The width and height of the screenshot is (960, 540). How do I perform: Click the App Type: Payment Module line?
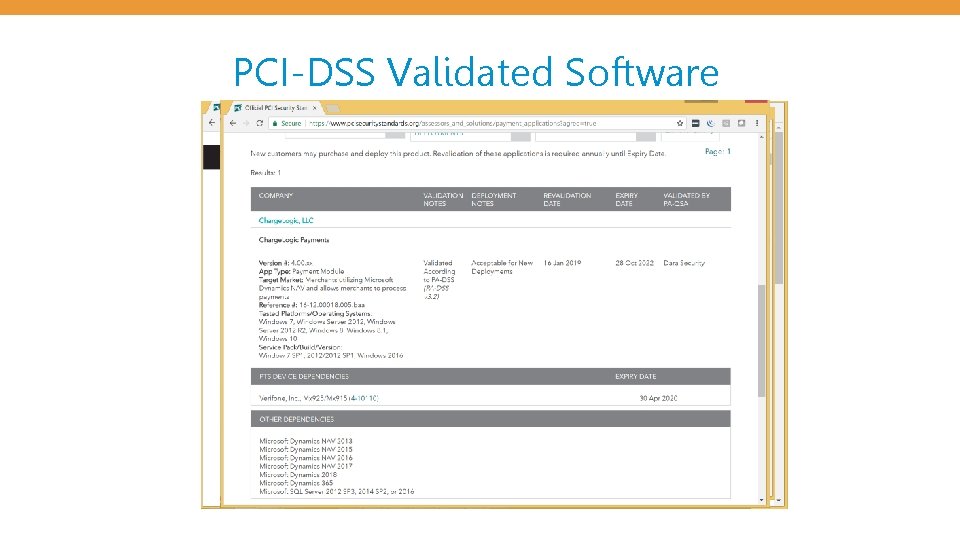301,271
